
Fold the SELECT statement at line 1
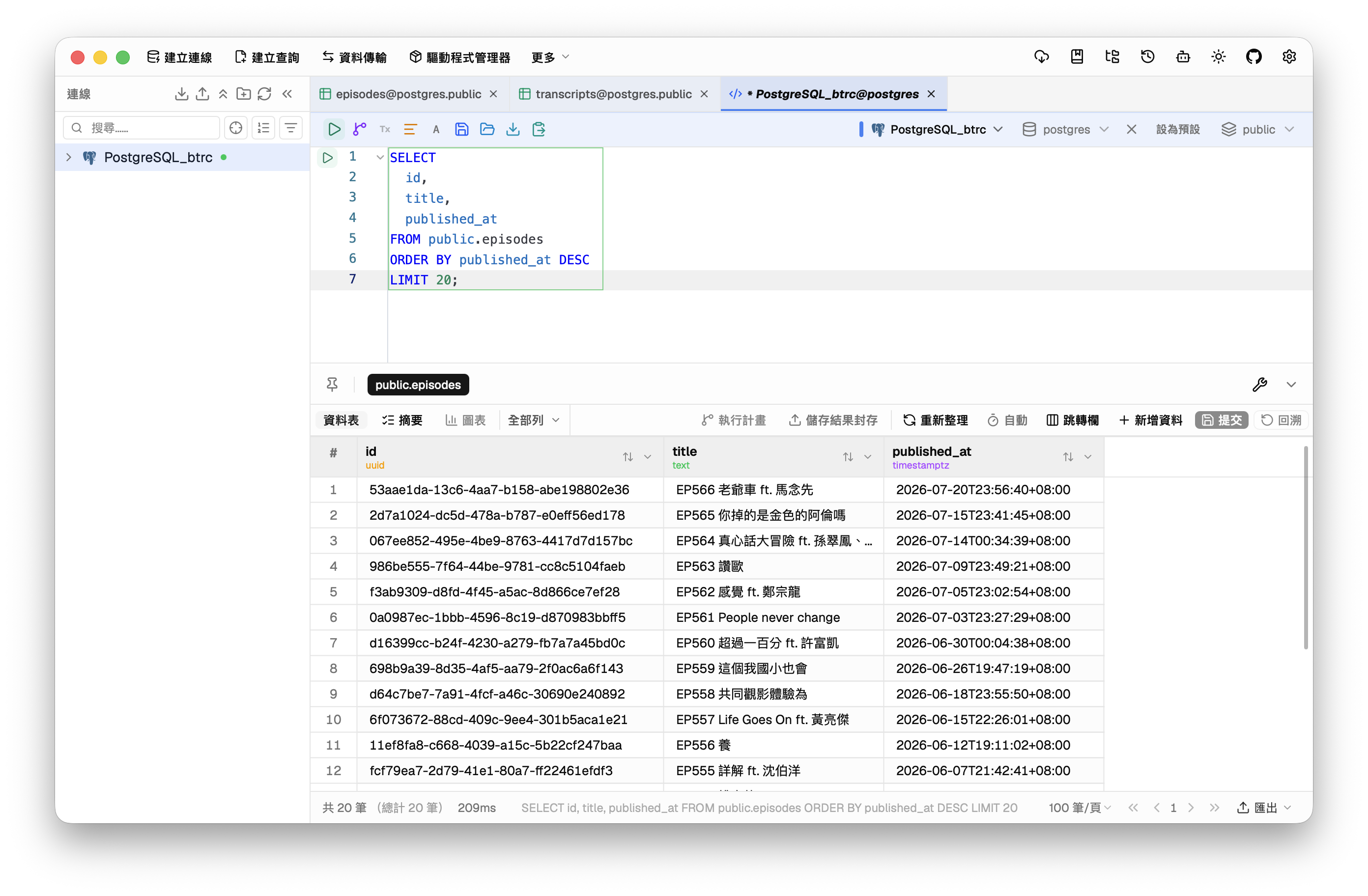click(x=379, y=158)
